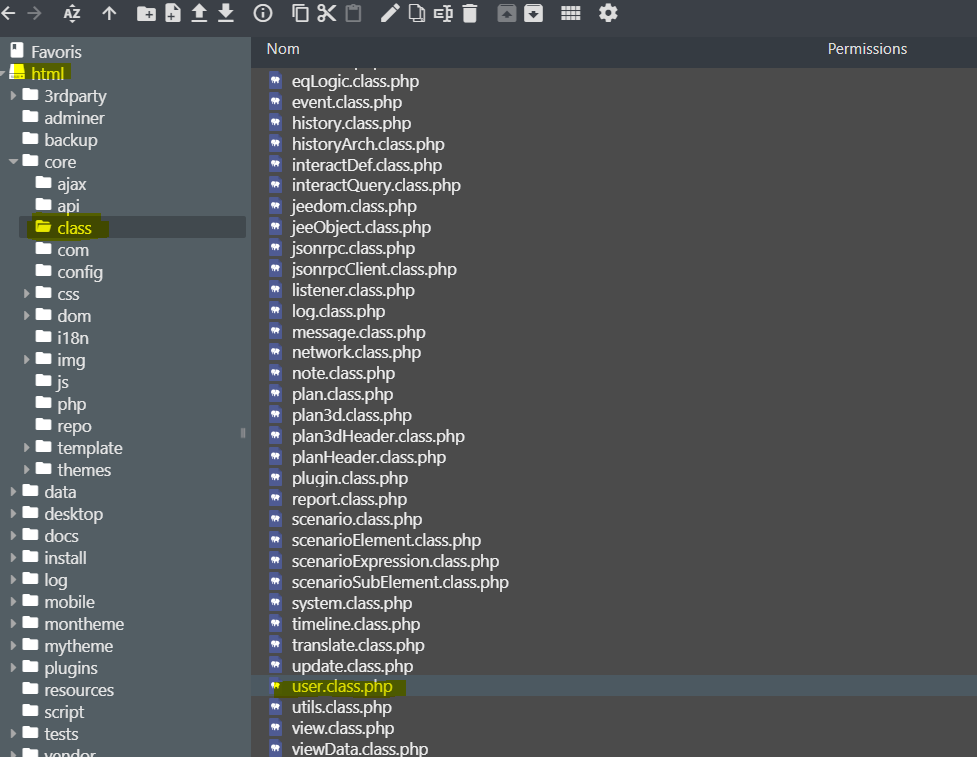Image resolution: width=977 pixels, height=757 pixels.
Task: Go up to the parent folder
Action: 110,13
